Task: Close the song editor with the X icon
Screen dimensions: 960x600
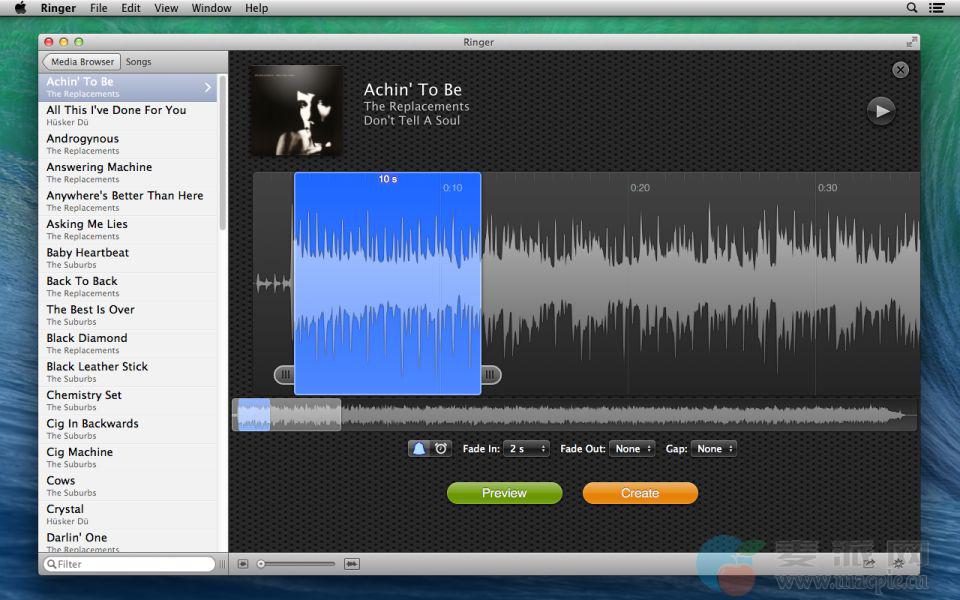Action: 900,70
